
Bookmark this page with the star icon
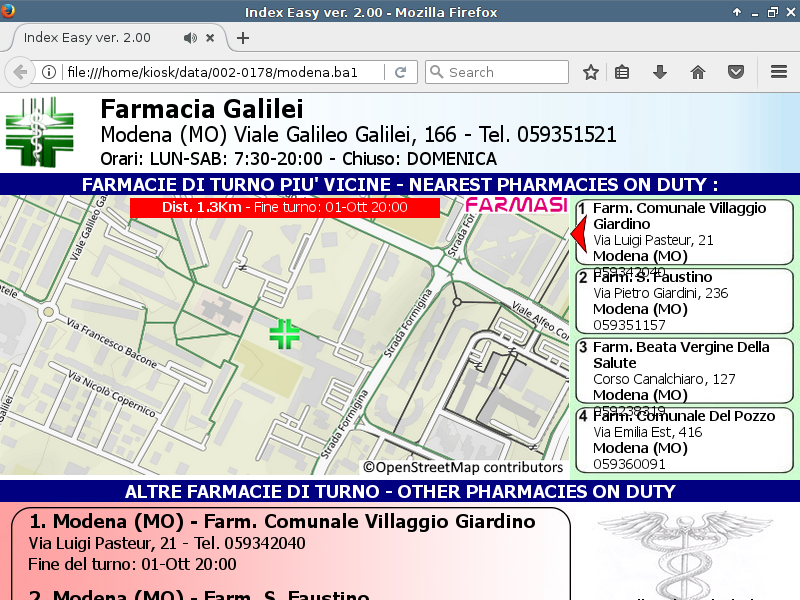(x=591, y=72)
